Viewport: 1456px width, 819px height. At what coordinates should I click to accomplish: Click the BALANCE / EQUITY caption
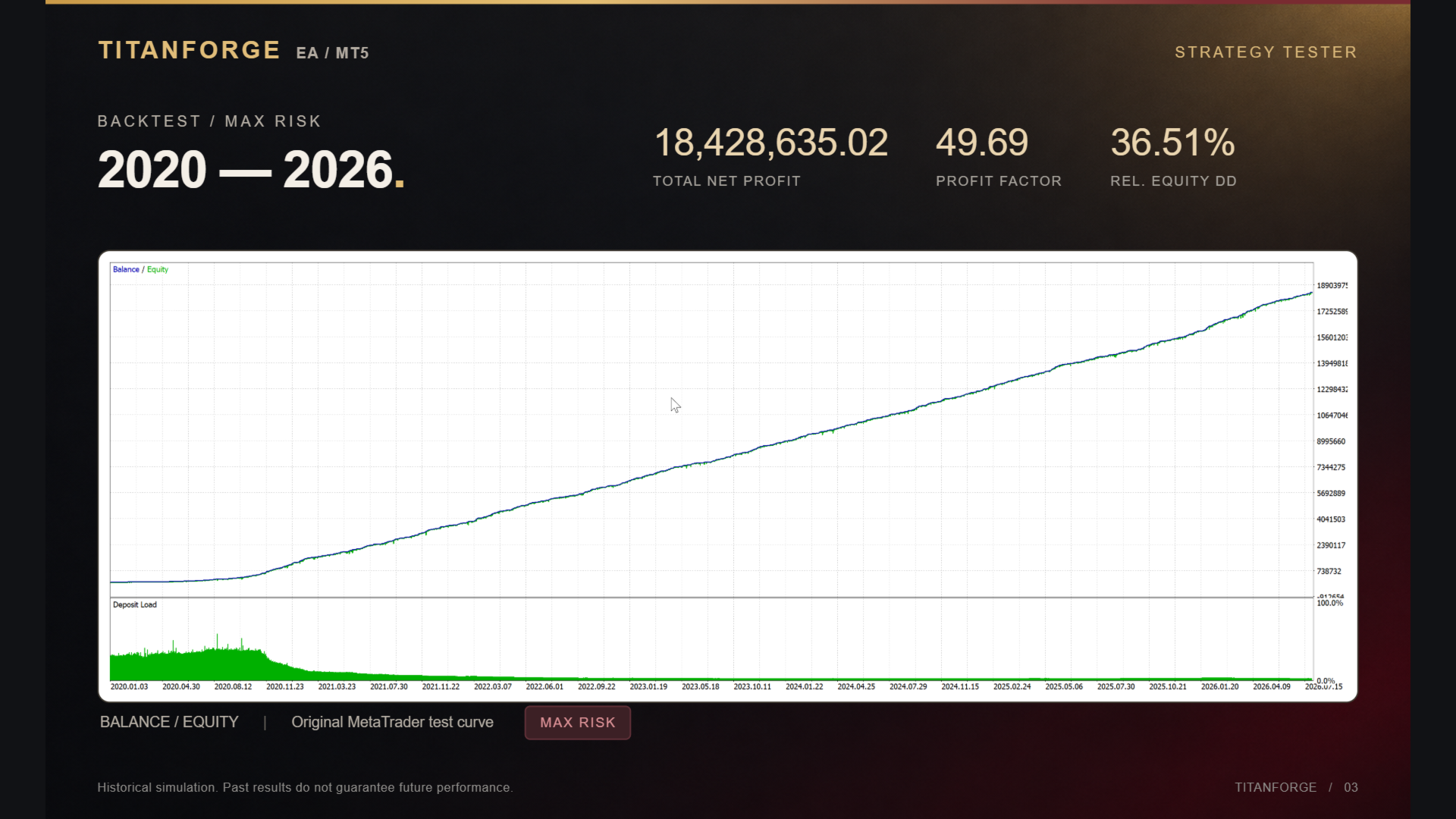169,722
